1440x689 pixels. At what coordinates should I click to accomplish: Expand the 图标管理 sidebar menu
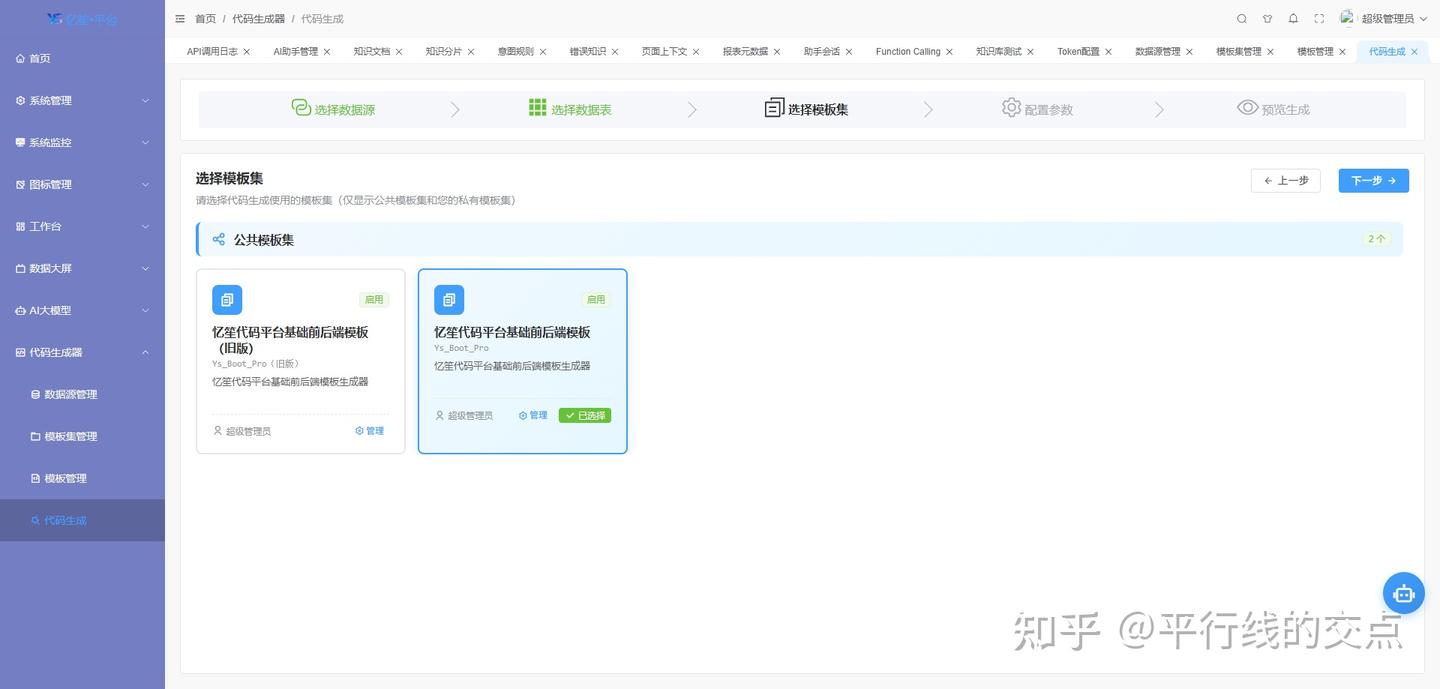tap(82, 185)
